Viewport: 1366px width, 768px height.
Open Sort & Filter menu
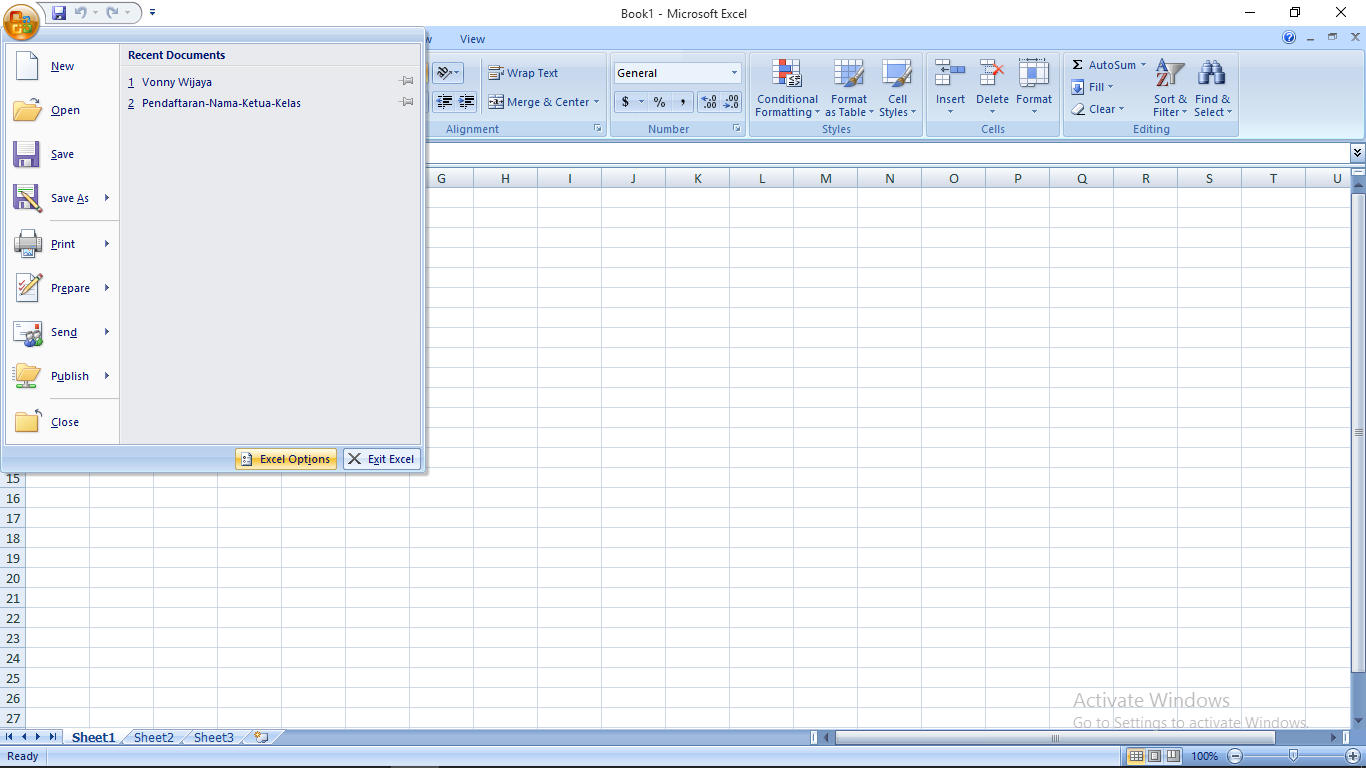click(1170, 88)
